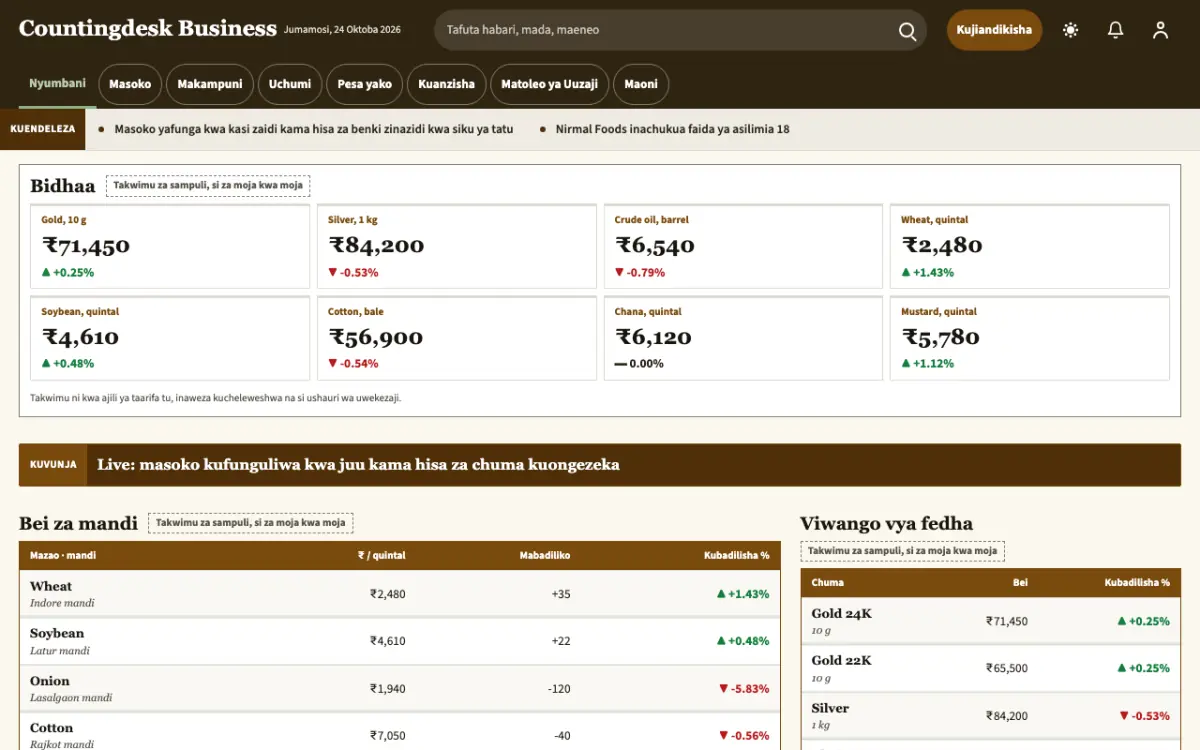The width and height of the screenshot is (1200, 750).
Task: Click the sample-data badge beside Bidhaa
Action: coord(208,186)
